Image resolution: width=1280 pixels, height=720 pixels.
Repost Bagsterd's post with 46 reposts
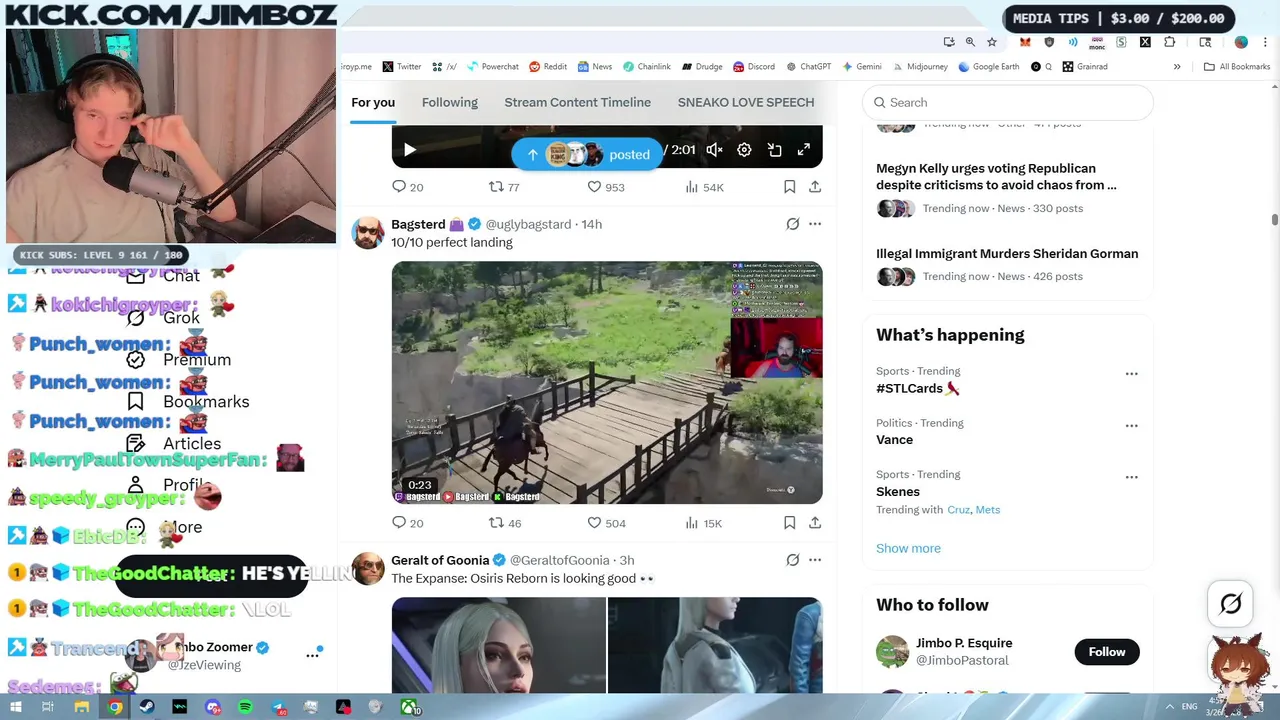click(503, 523)
